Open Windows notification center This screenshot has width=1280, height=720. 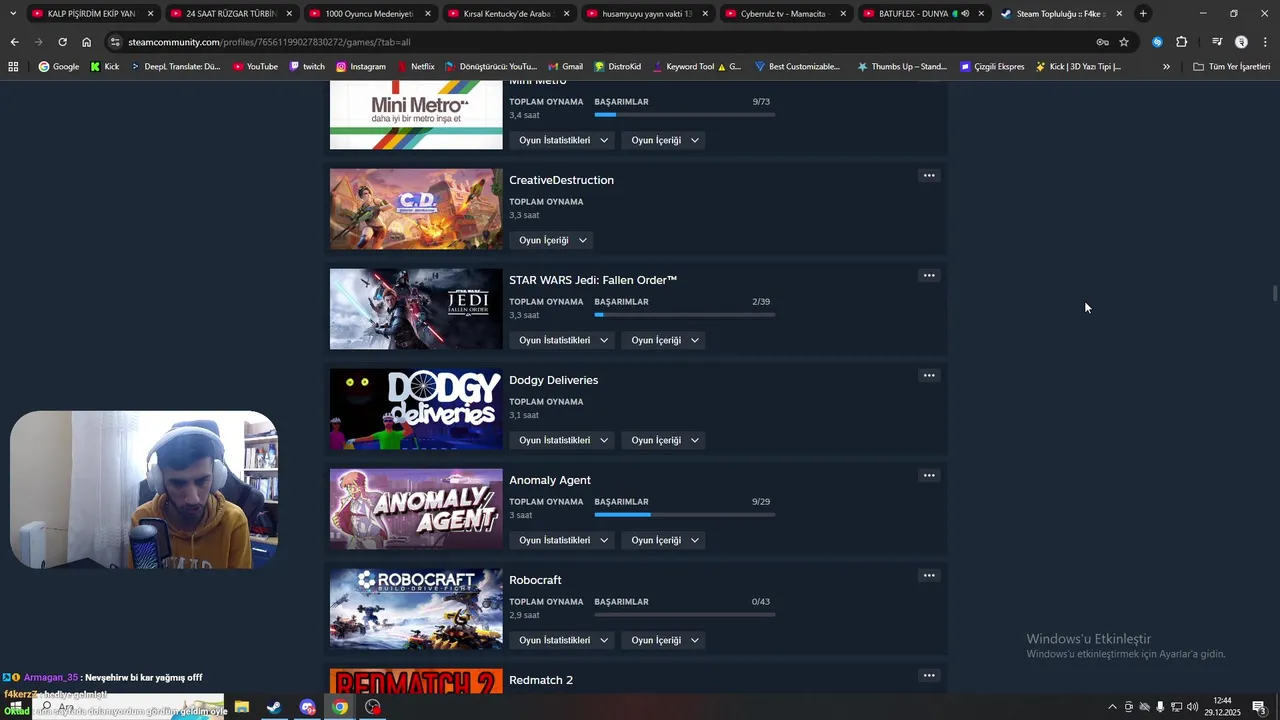(x=1259, y=707)
